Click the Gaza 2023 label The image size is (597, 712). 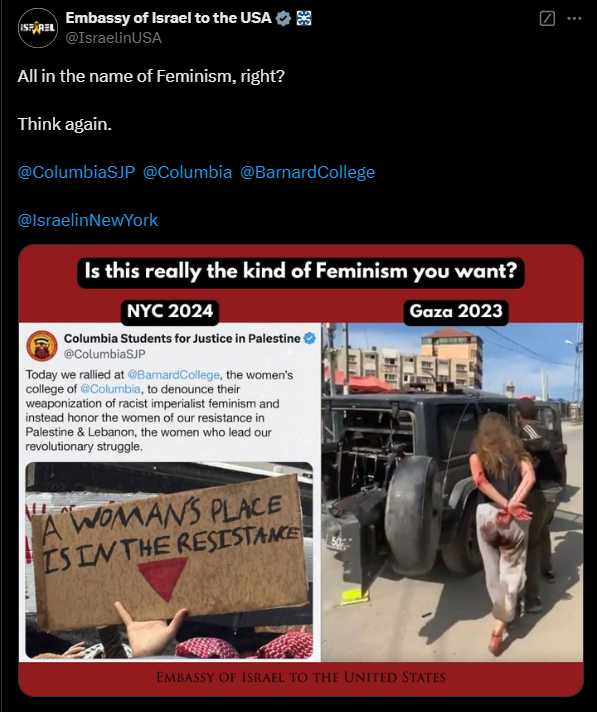pyautogui.click(x=456, y=312)
